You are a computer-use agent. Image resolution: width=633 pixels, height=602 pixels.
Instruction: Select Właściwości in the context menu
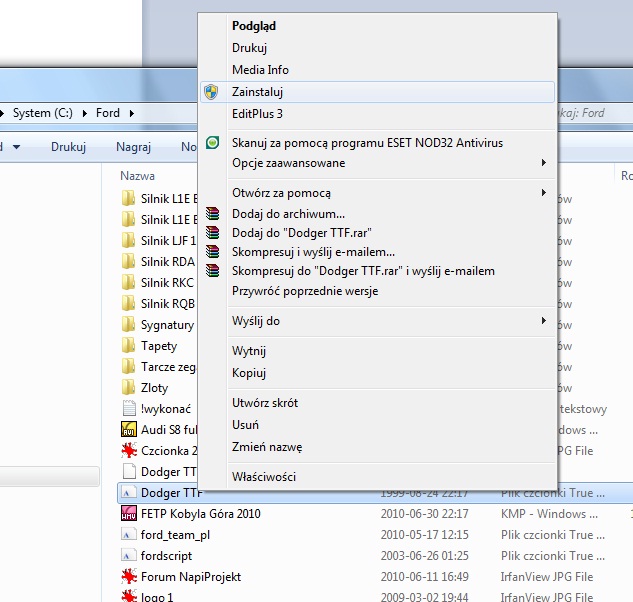tap(264, 477)
